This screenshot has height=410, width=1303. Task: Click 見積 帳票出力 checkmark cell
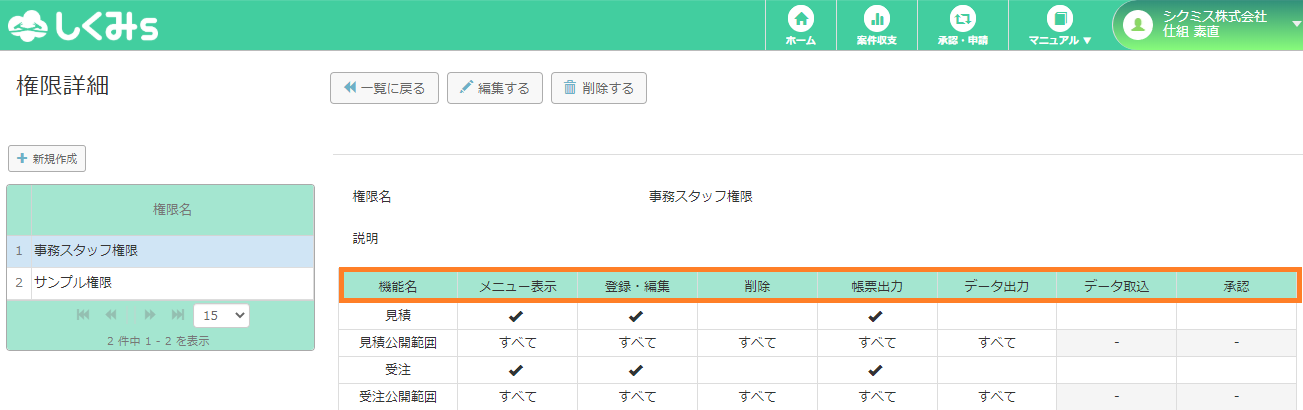tap(876, 316)
